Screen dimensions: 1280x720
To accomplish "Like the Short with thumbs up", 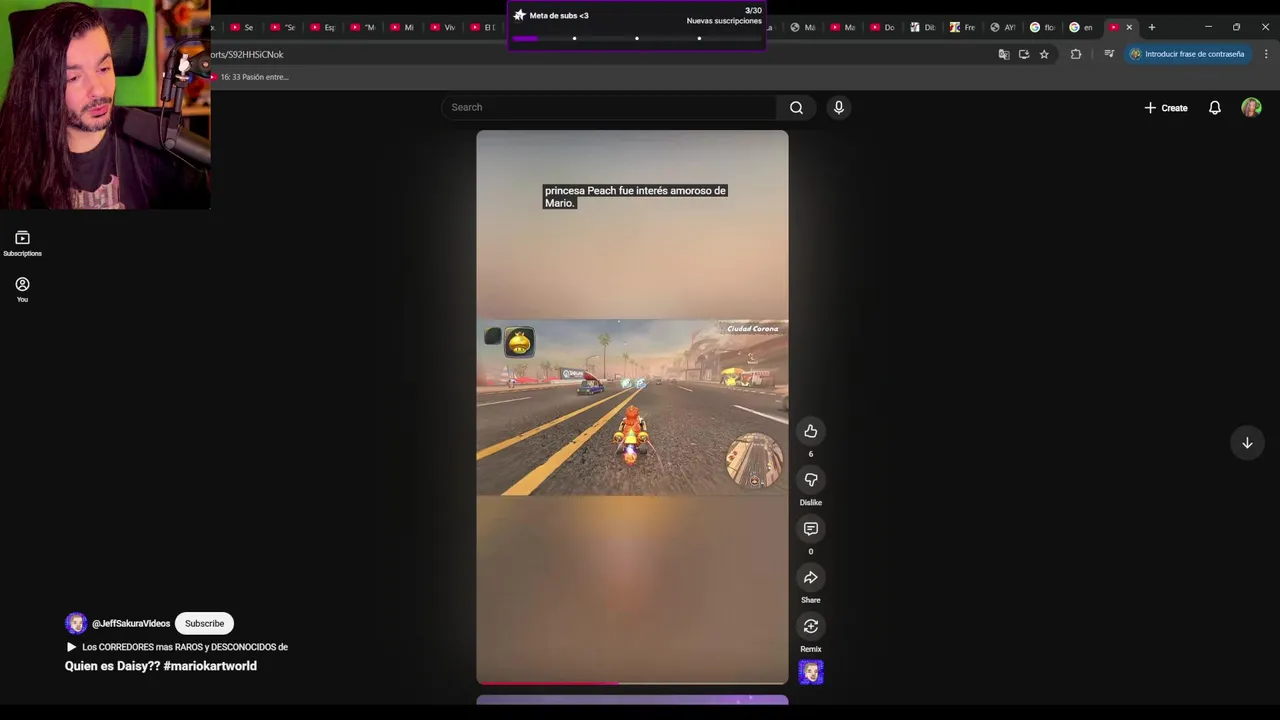I will click(811, 431).
